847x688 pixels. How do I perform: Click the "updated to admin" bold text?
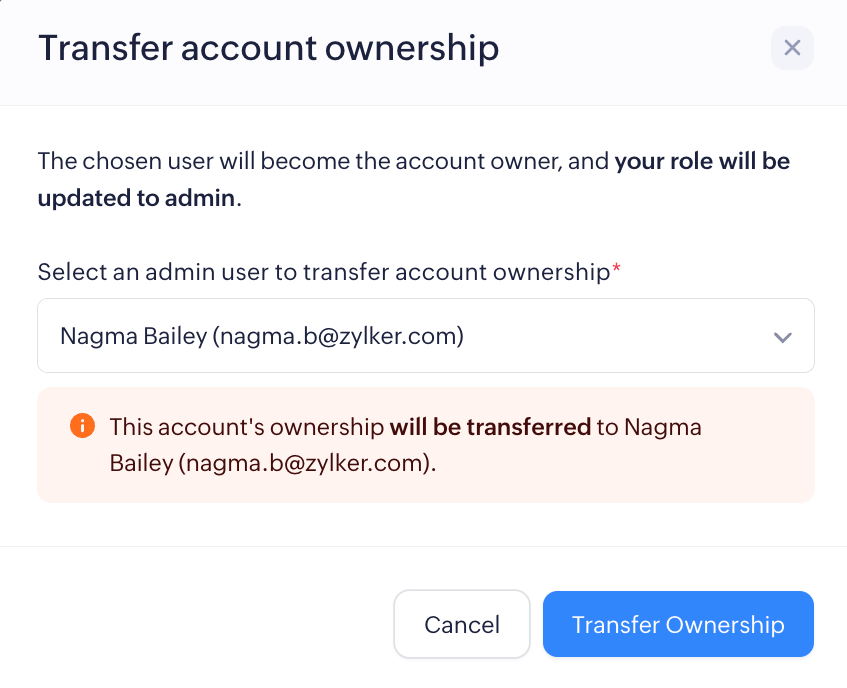[138, 197]
